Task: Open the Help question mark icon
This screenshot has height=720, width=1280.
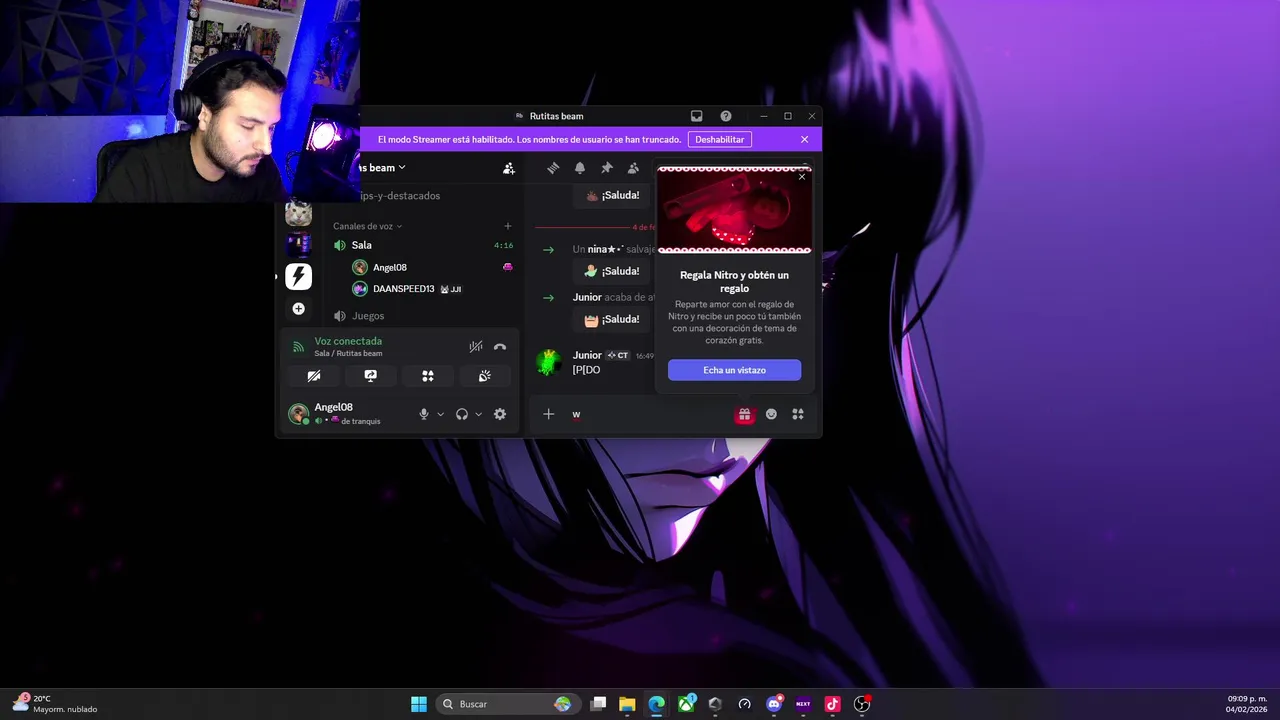Action: point(726,116)
